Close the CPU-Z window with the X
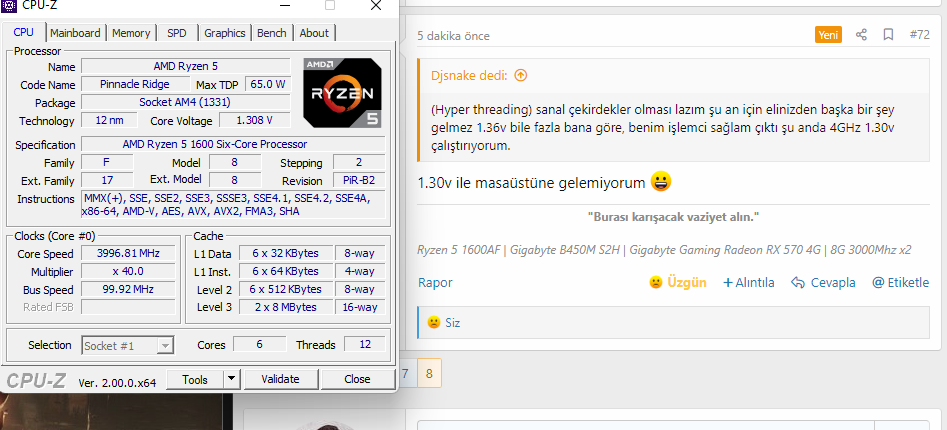Image resolution: width=947 pixels, height=430 pixels. click(x=376, y=5)
